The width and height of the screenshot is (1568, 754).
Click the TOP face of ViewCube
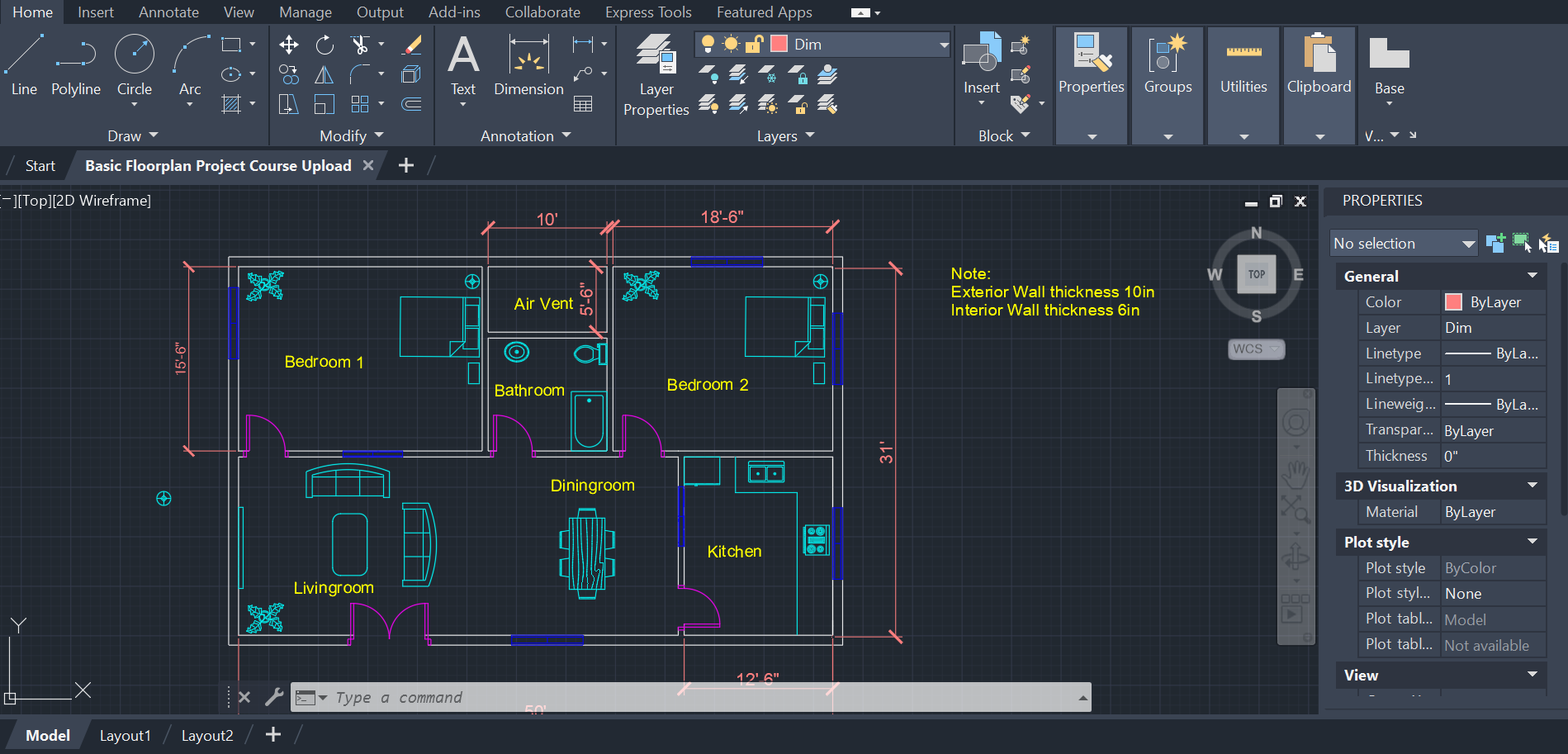coord(1257,274)
